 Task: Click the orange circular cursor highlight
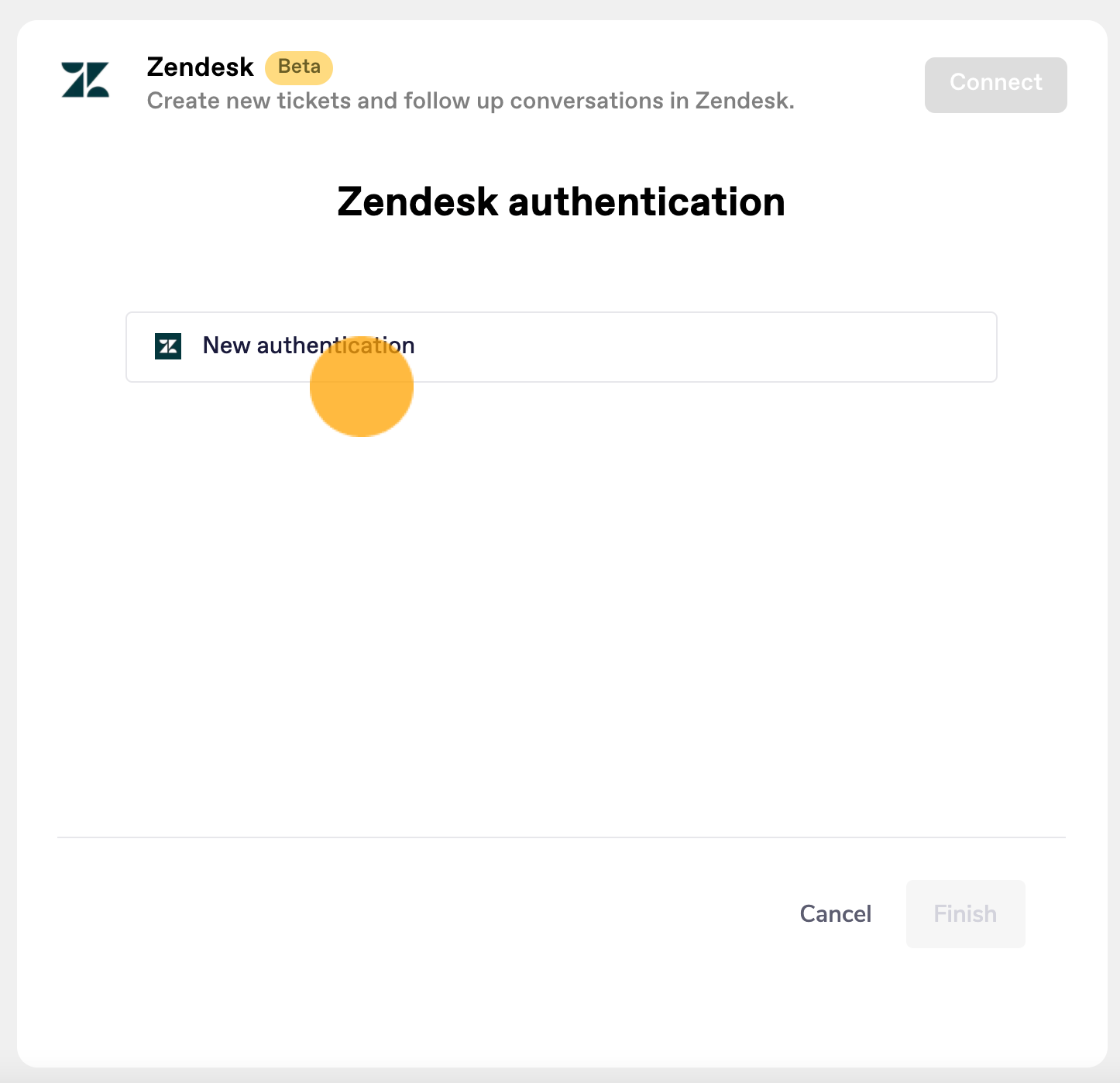tap(362, 386)
